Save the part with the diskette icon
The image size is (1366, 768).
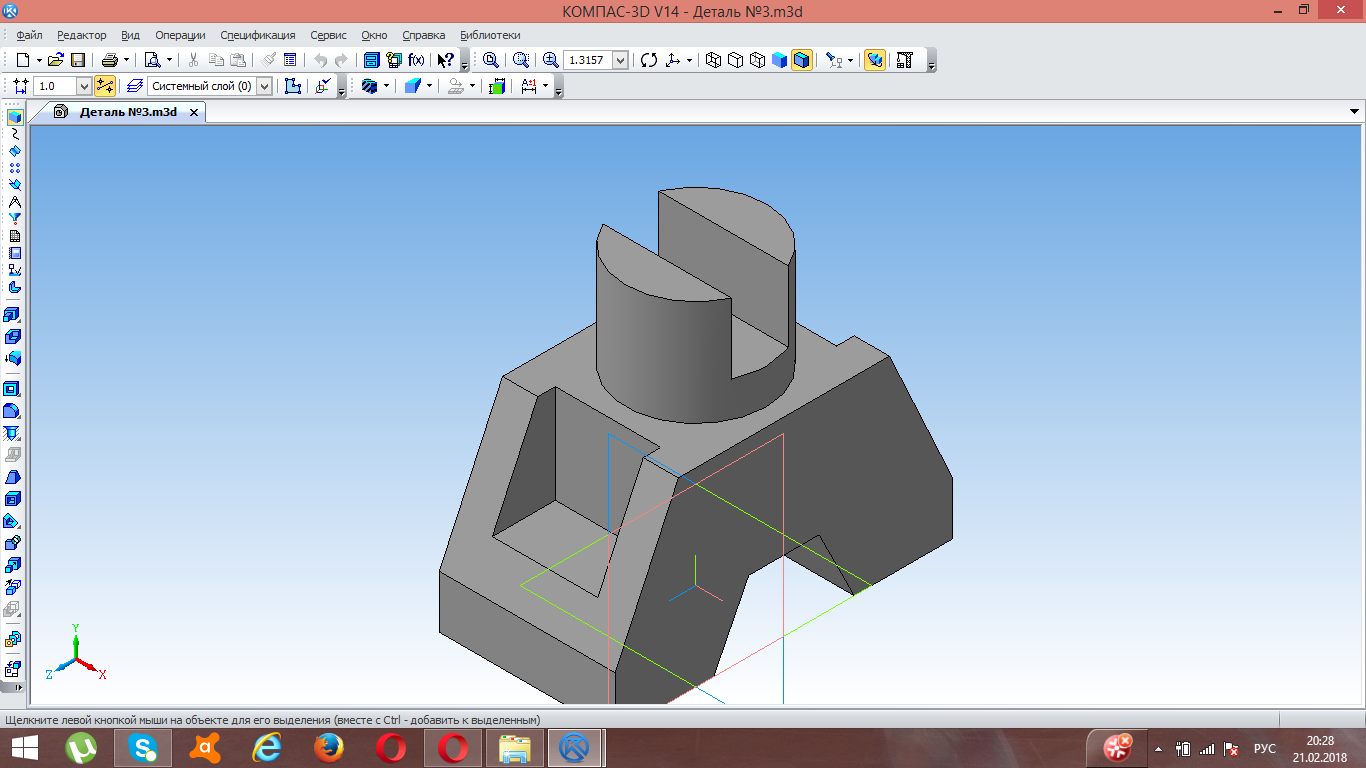[x=78, y=60]
